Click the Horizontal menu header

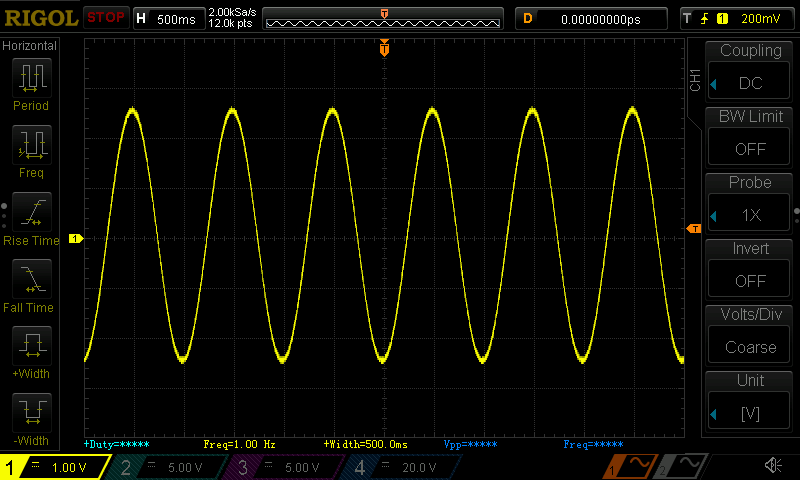(29, 46)
